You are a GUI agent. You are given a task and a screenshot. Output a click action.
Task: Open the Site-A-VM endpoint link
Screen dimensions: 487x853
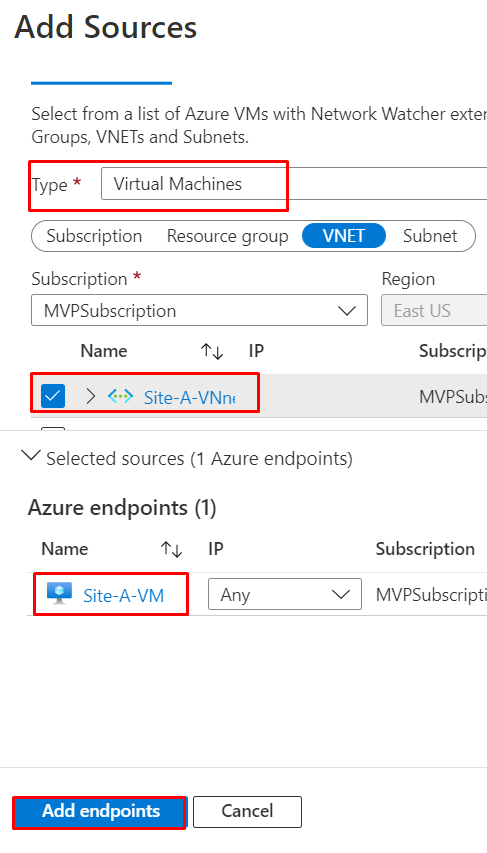click(x=124, y=595)
